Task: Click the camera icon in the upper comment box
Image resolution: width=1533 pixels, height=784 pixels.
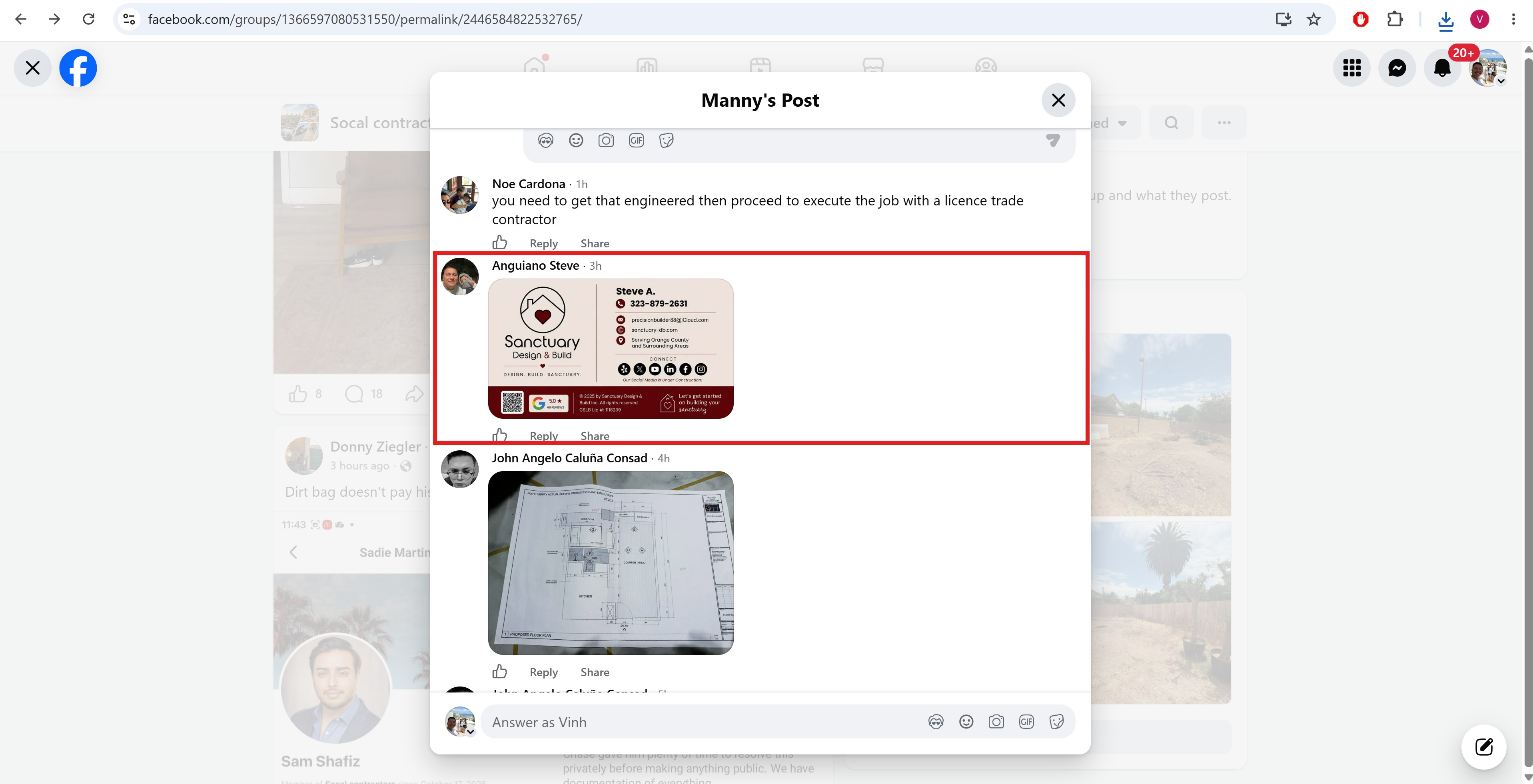Action: 606,140
